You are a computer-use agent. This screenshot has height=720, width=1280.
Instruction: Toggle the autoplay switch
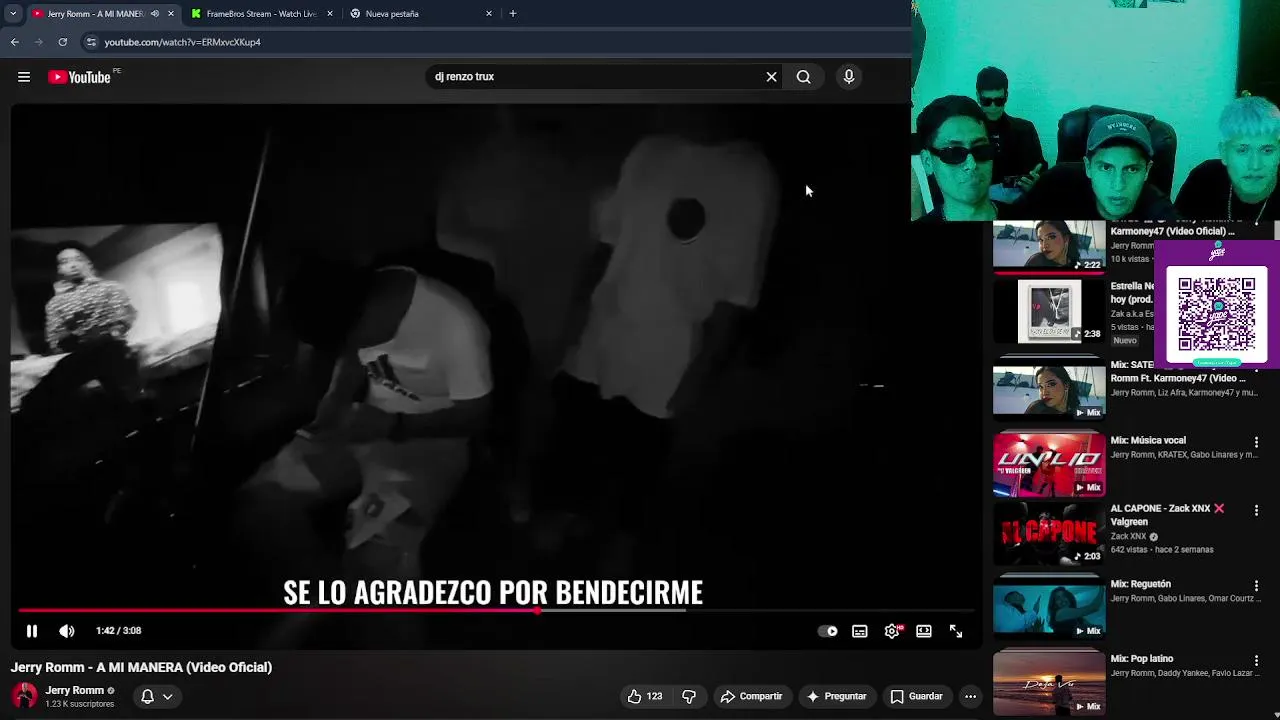[828, 631]
